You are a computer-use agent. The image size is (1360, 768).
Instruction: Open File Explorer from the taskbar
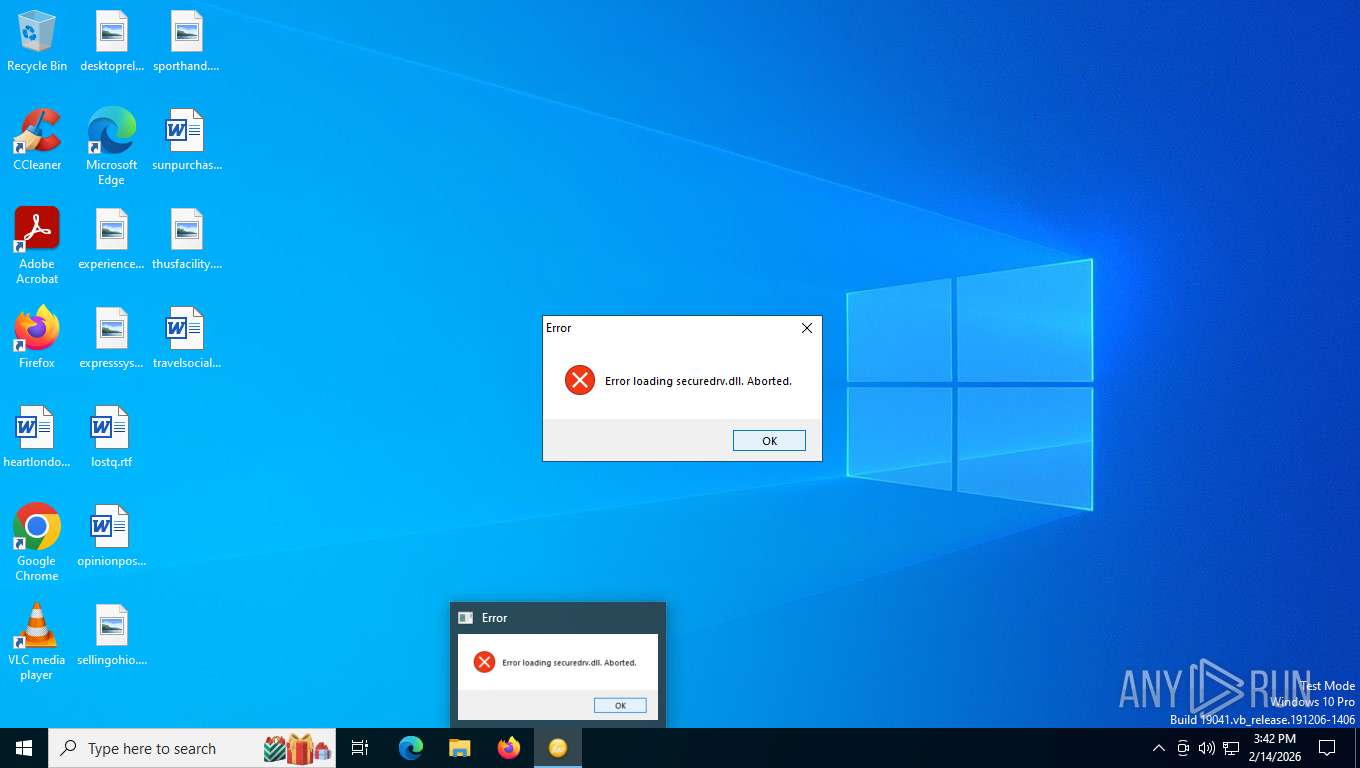pyautogui.click(x=460, y=748)
